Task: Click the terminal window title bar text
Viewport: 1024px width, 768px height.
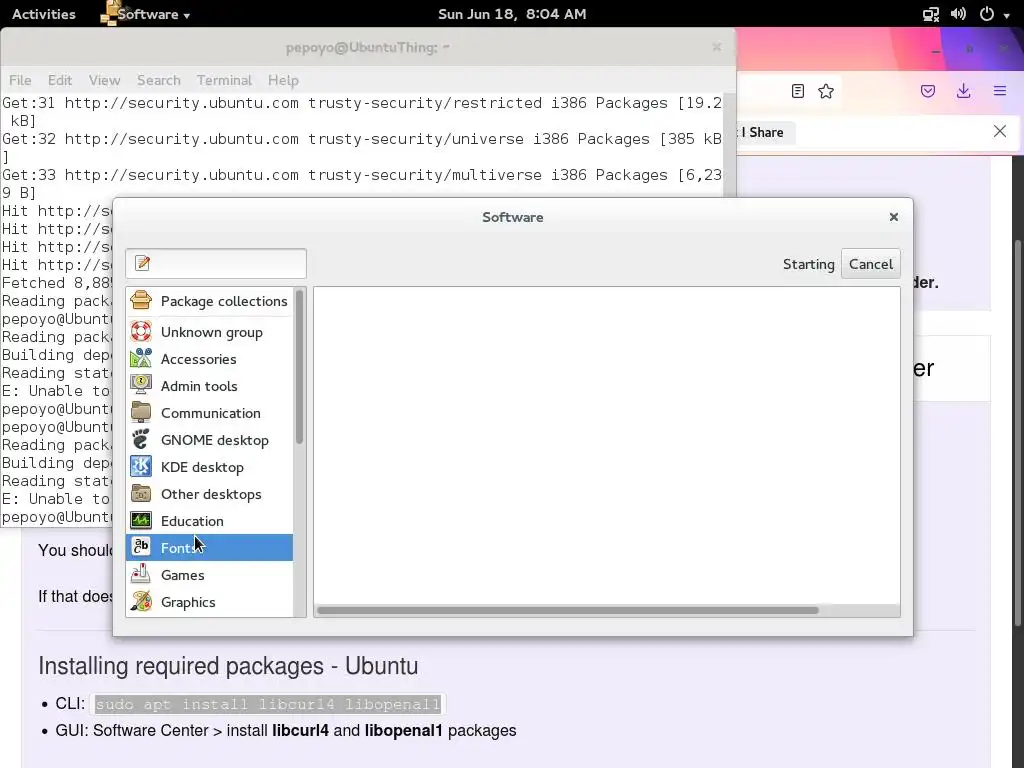Action: click(x=368, y=48)
